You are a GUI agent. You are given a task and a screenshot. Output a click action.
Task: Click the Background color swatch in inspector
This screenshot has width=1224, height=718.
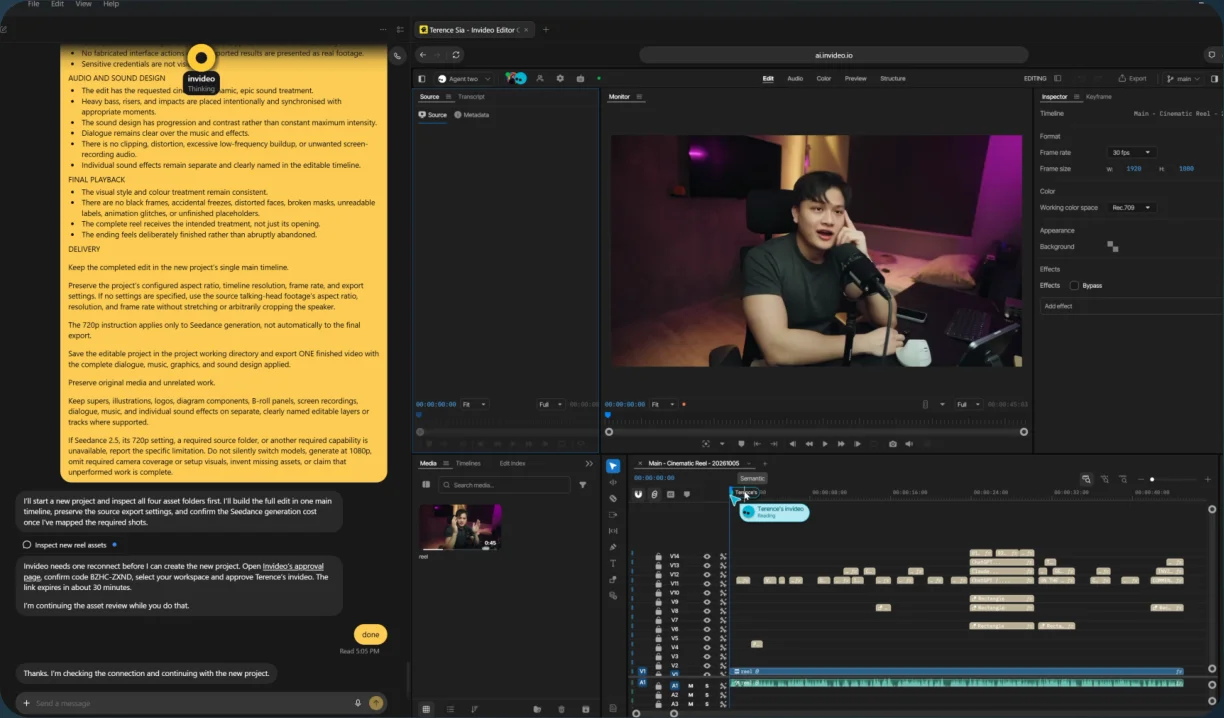[1113, 246]
